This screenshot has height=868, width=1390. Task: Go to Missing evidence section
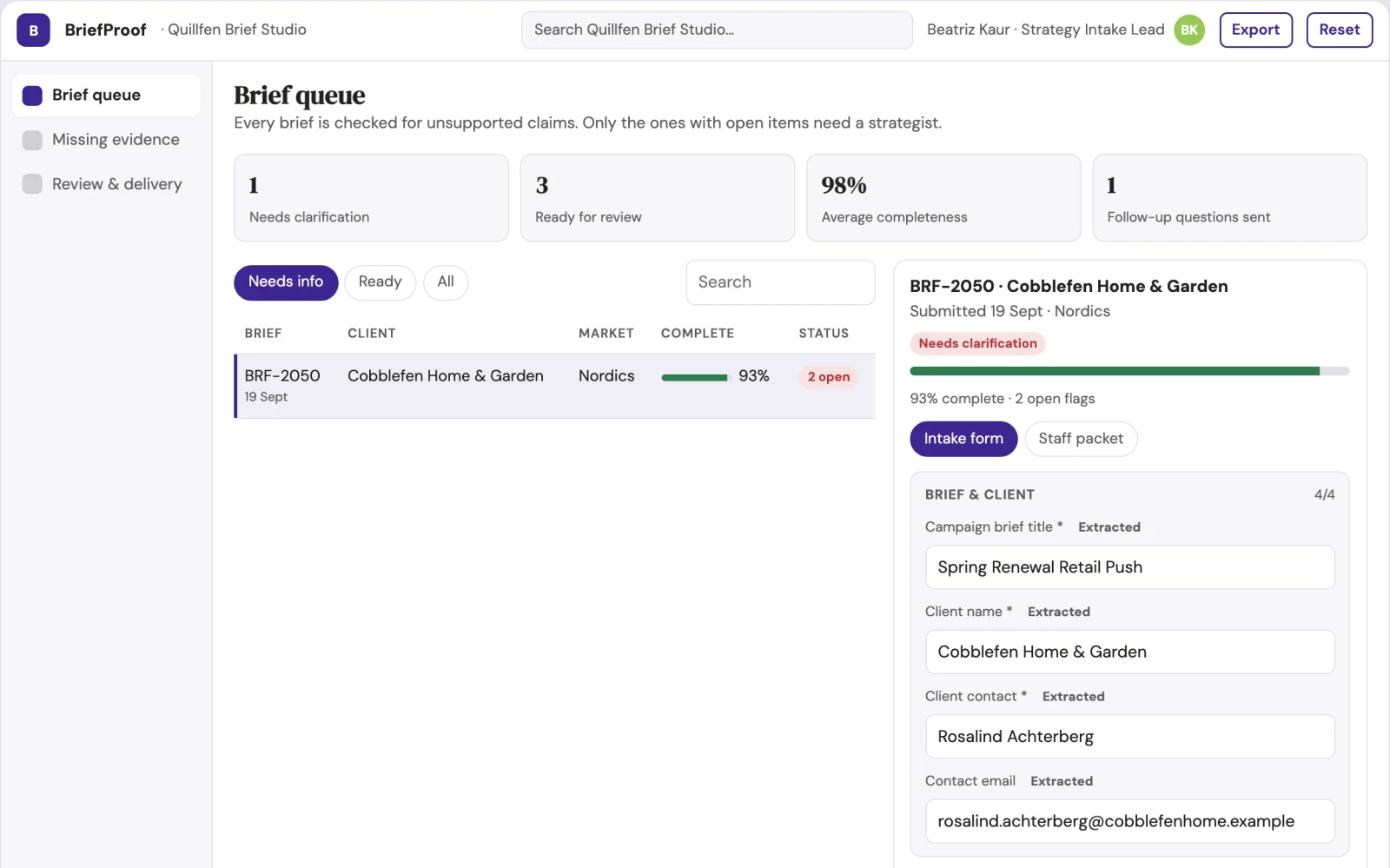(x=106, y=140)
